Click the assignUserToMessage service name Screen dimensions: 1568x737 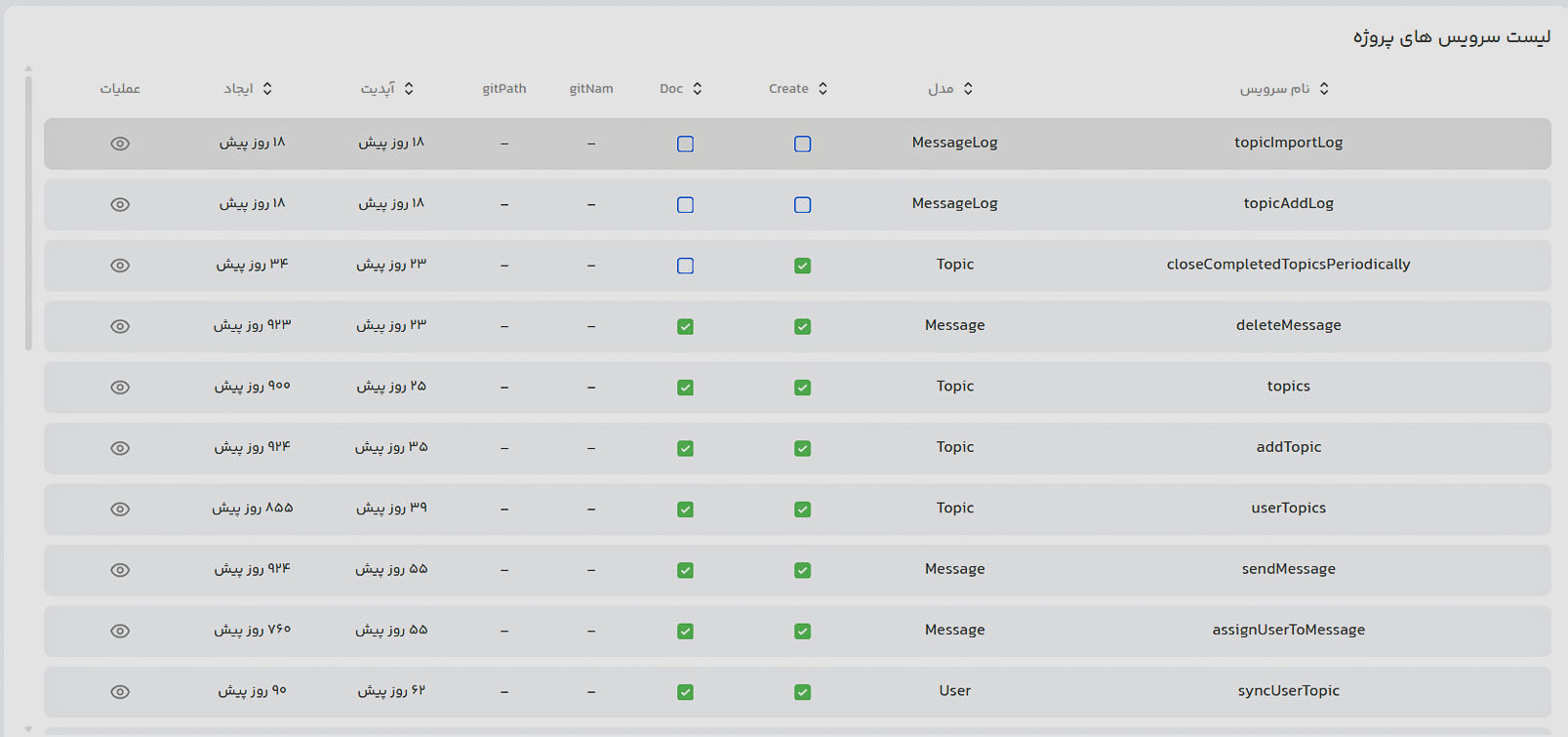pyautogui.click(x=1288, y=630)
